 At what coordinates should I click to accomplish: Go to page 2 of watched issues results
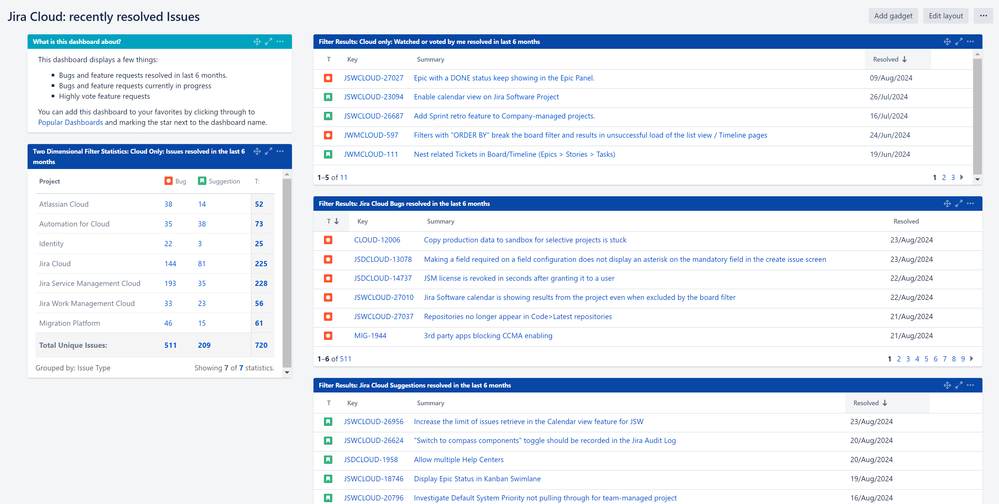pyautogui.click(x=944, y=177)
